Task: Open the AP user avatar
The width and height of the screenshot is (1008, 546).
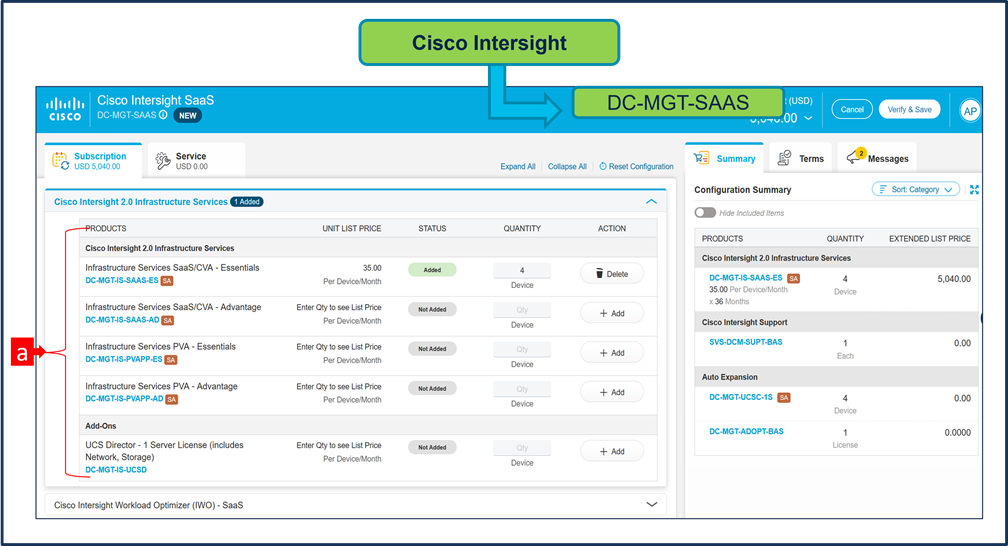Action: pos(969,111)
